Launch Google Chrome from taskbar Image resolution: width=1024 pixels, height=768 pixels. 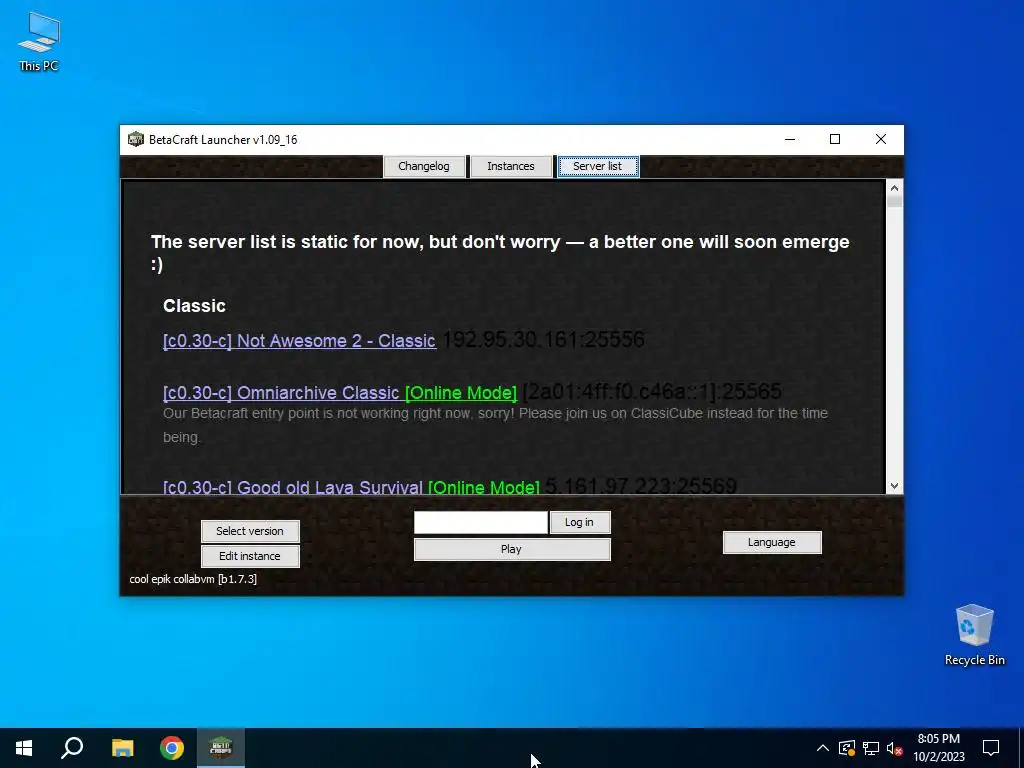pos(172,748)
